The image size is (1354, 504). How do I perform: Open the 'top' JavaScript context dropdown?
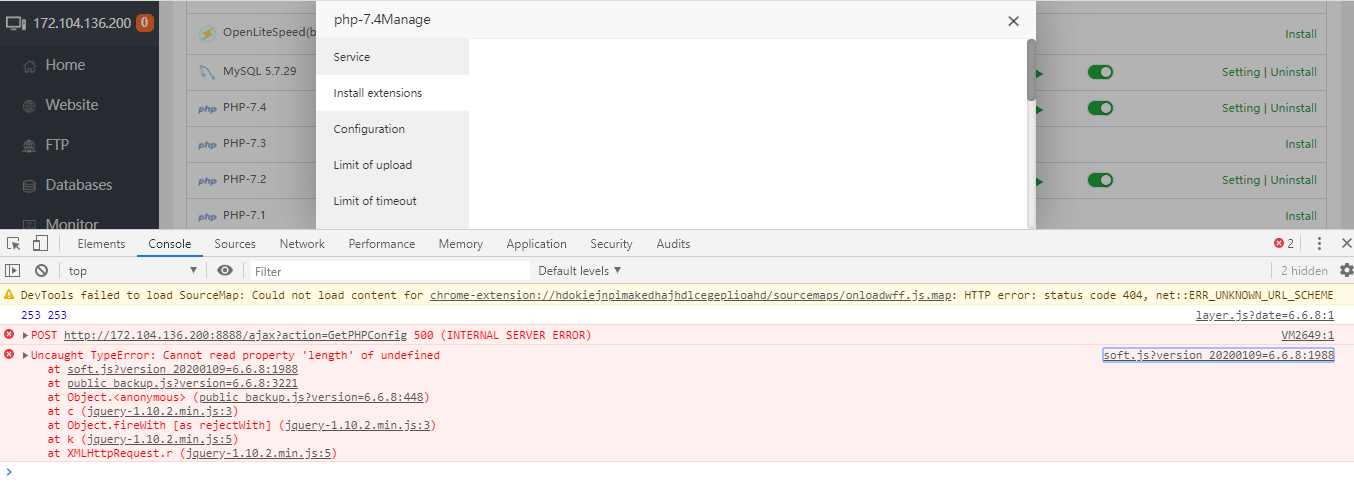tap(132, 270)
